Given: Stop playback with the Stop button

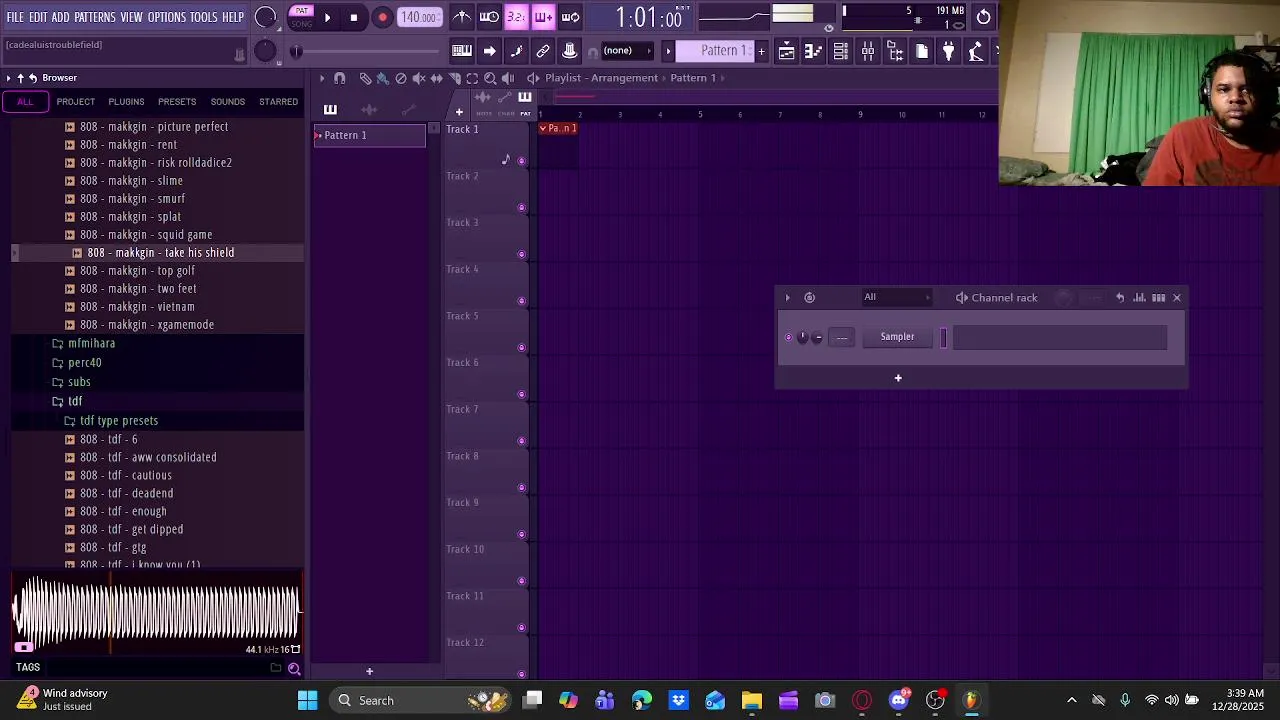Looking at the screenshot, I should click(x=354, y=17).
